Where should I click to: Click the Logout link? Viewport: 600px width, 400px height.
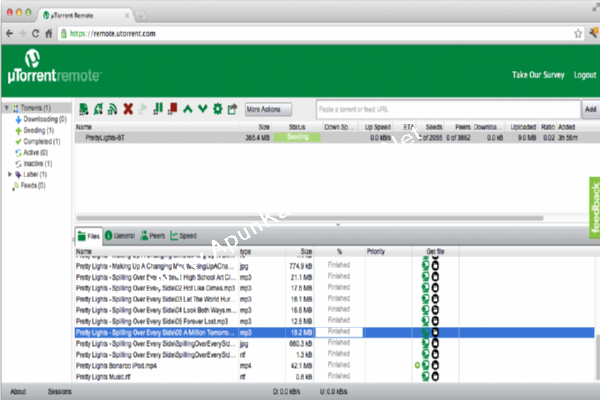tap(585, 75)
